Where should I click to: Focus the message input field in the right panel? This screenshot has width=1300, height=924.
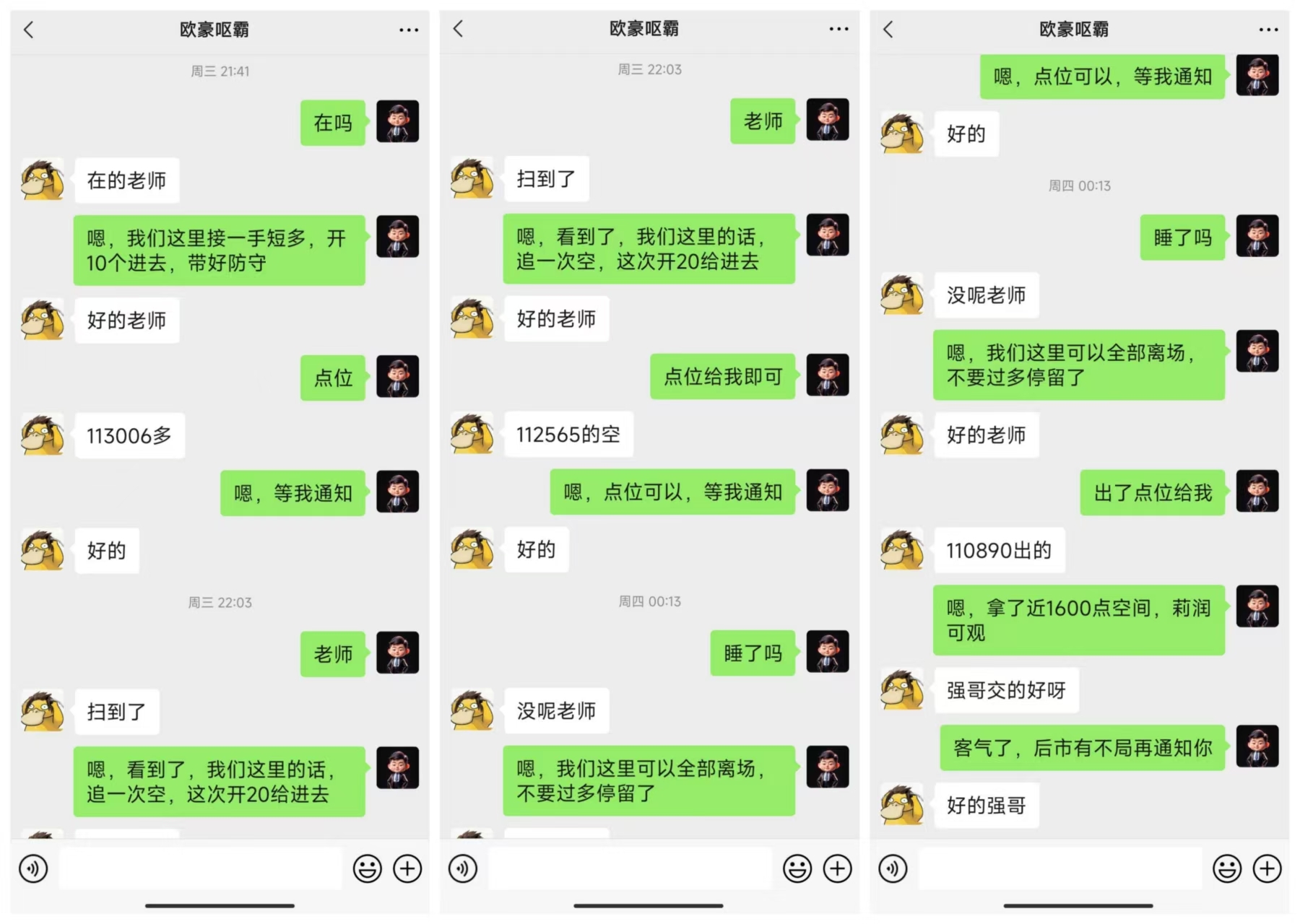[x=1060, y=869]
